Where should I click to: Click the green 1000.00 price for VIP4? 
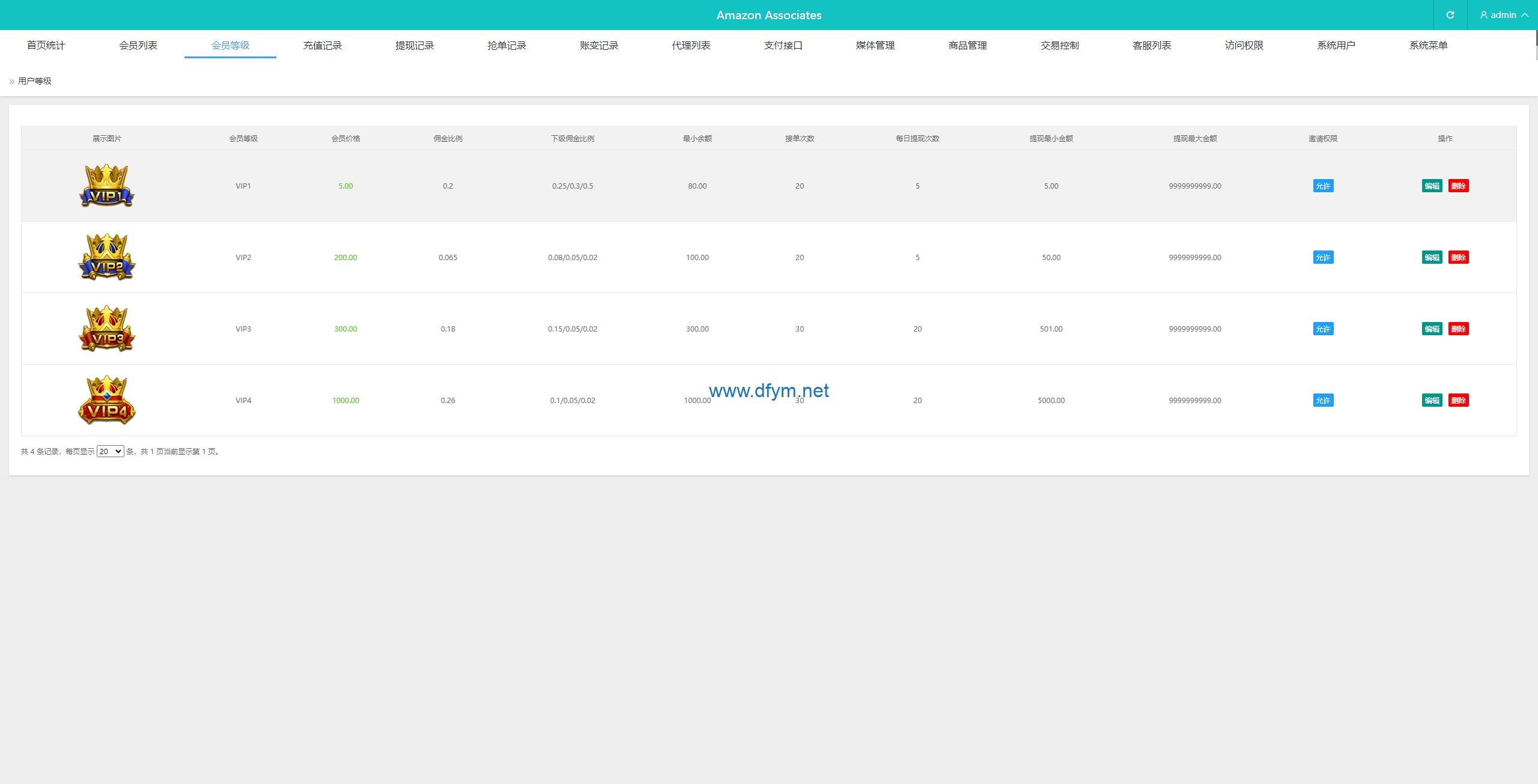tap(345, 400)
